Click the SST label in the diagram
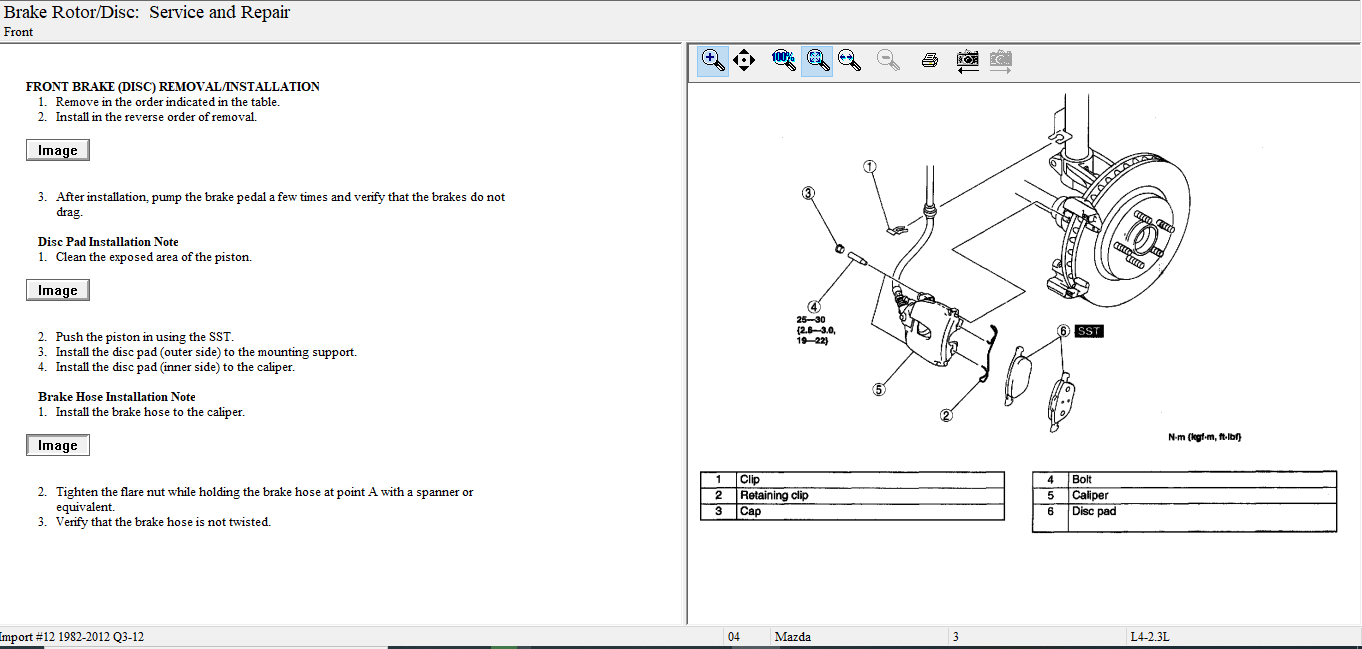 point(1088,331)
